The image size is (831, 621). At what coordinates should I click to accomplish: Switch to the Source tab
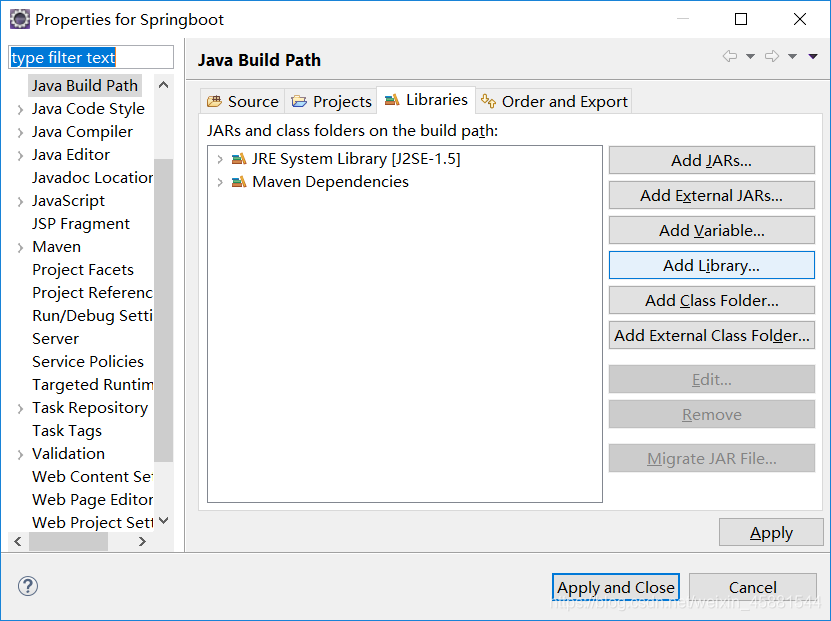[243, 101]
